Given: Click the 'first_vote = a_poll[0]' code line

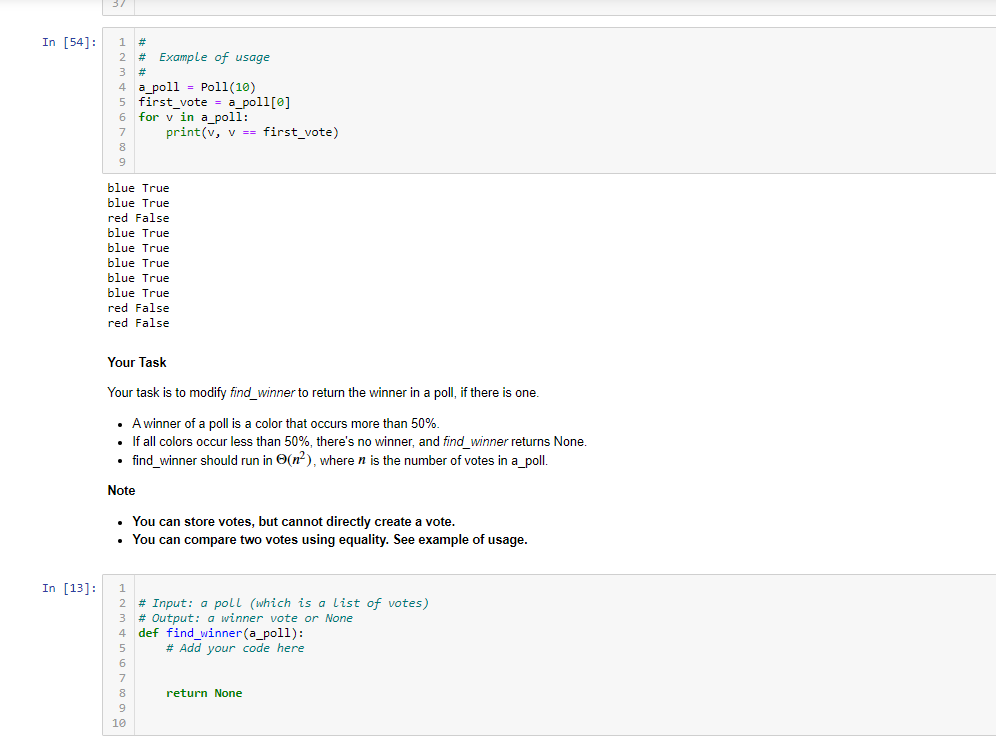Looking at the screenshot, I should coord(215,103).
